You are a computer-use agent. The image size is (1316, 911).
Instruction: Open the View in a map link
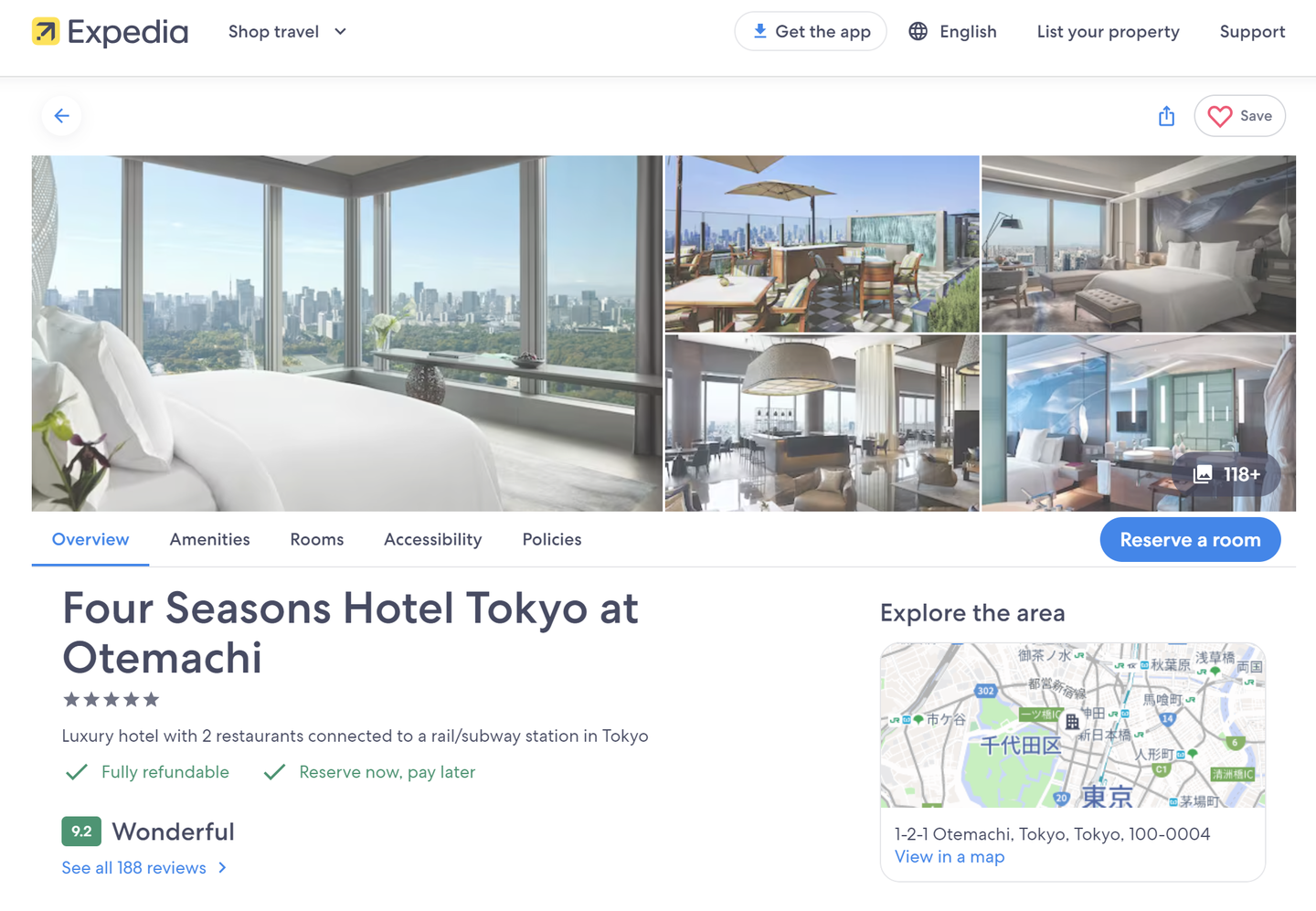click(950, 857)
